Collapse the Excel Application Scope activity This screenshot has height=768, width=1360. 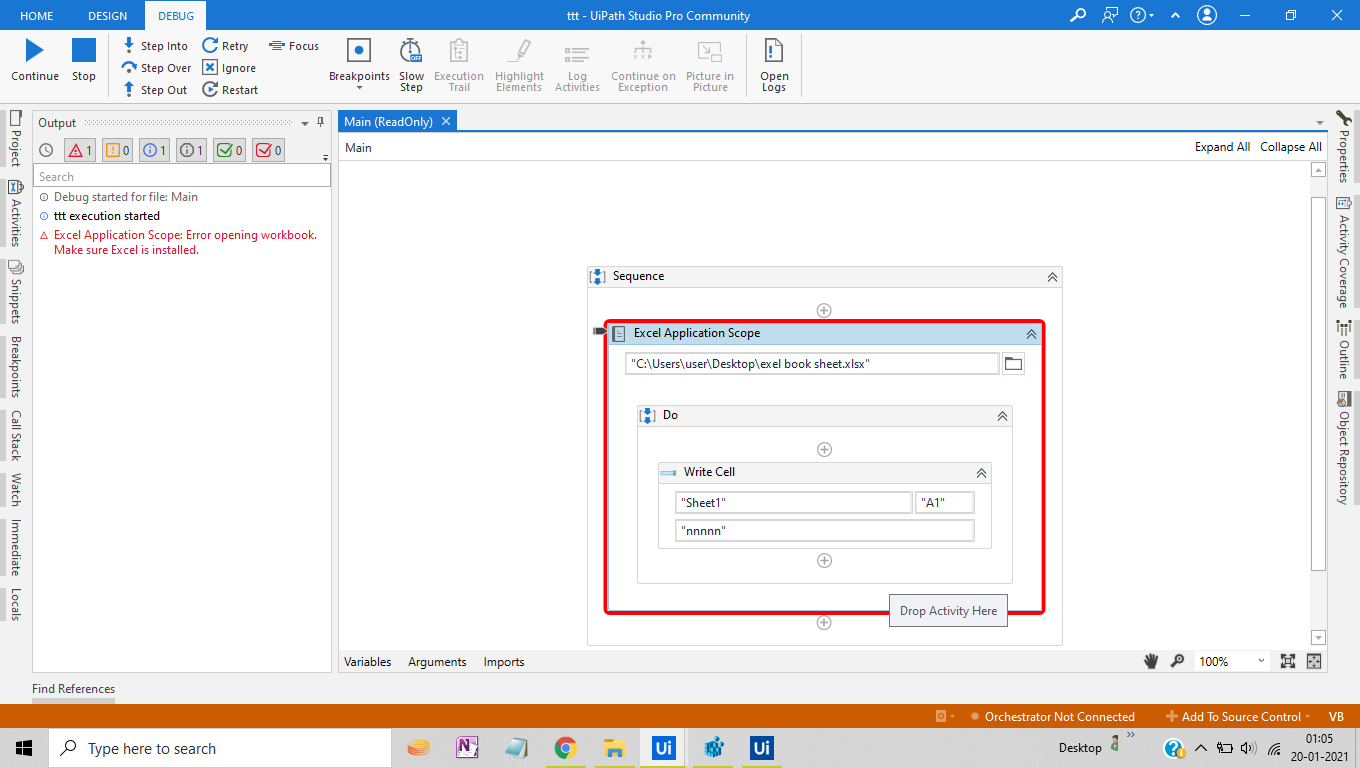1032,334
